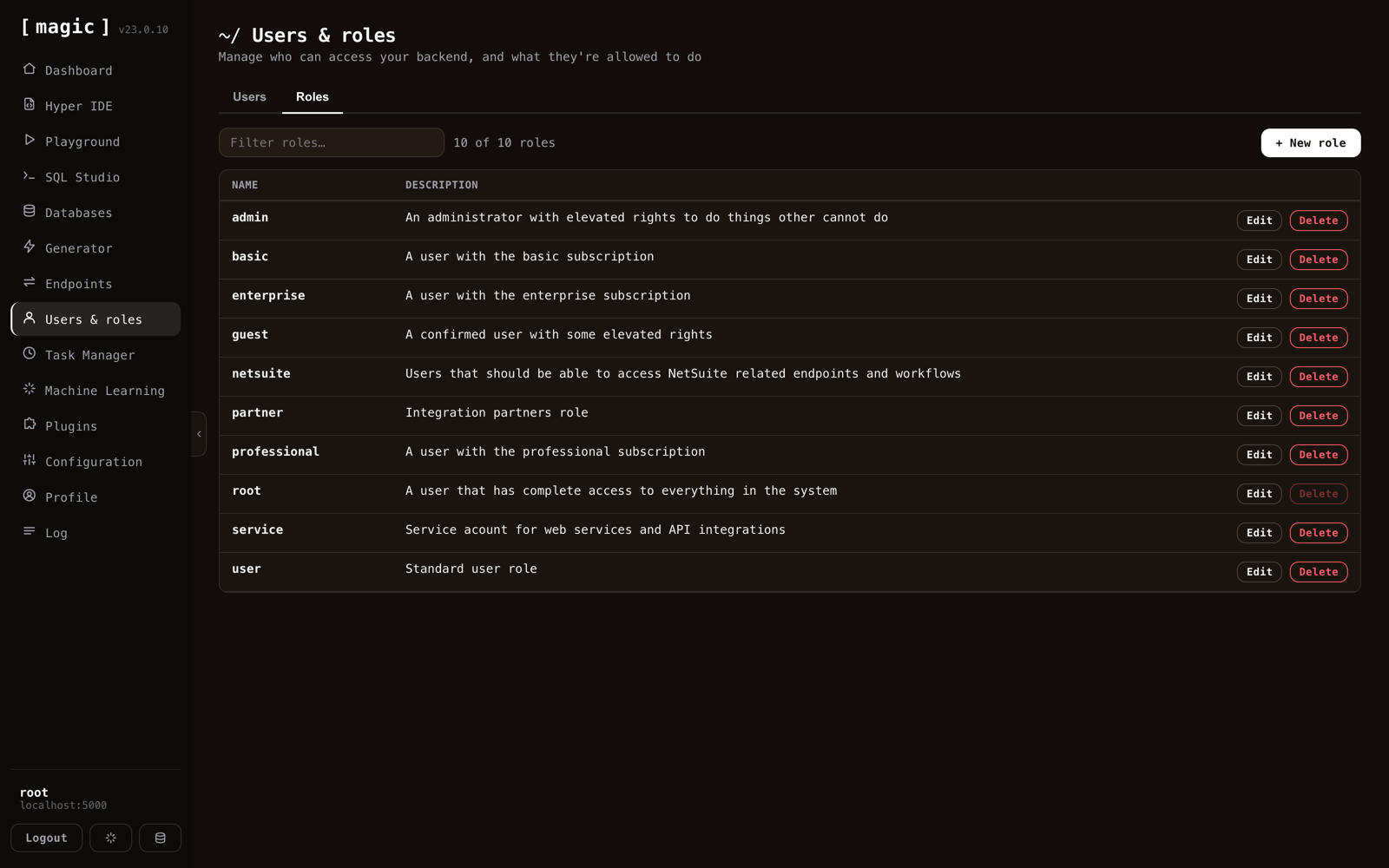
Task: Delete the netsuite role
Action: (x=1319, y=377)
